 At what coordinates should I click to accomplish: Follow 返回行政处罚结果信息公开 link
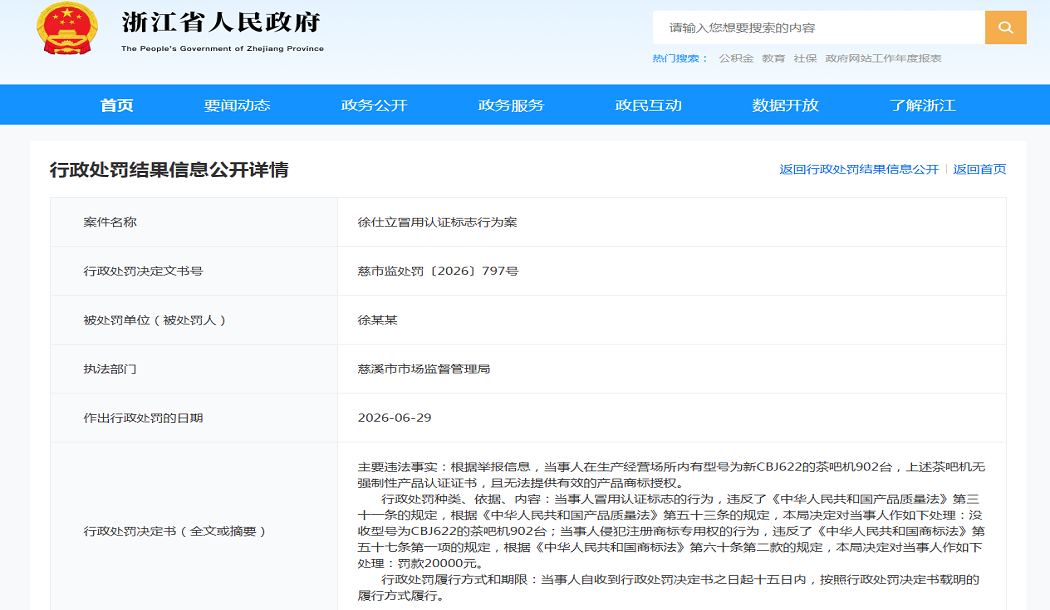[859, 169]
